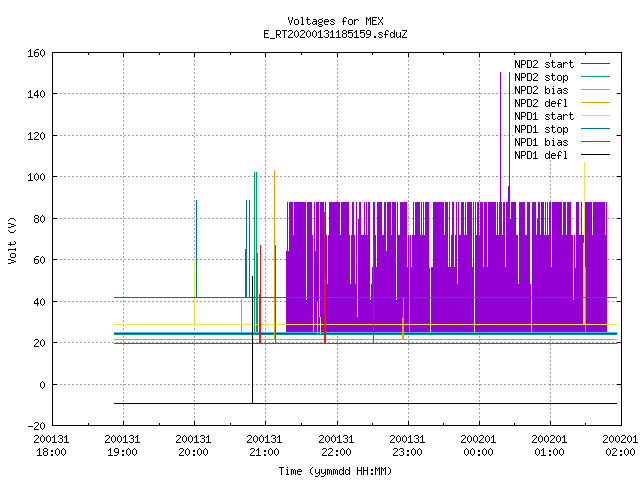Click the 100 y-axis tick label

pos(36,177)
